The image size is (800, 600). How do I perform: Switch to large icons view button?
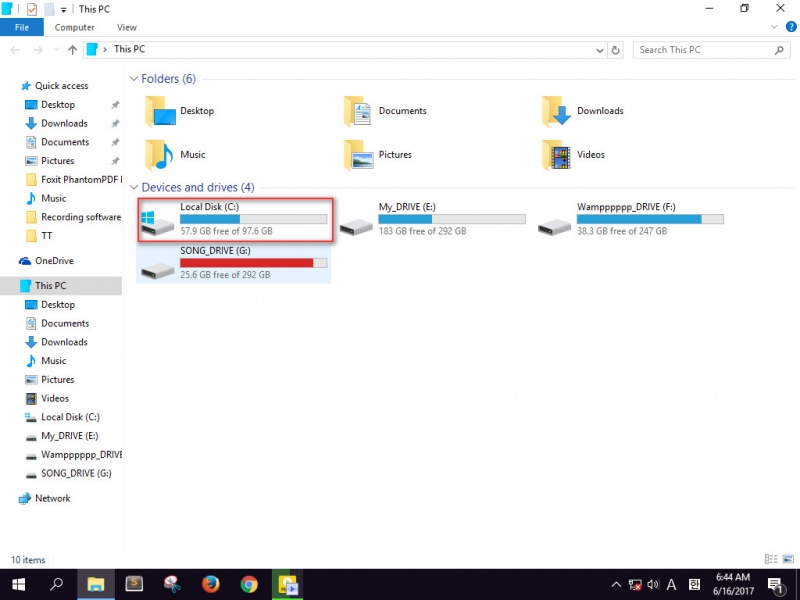click(x=788, y=559)
